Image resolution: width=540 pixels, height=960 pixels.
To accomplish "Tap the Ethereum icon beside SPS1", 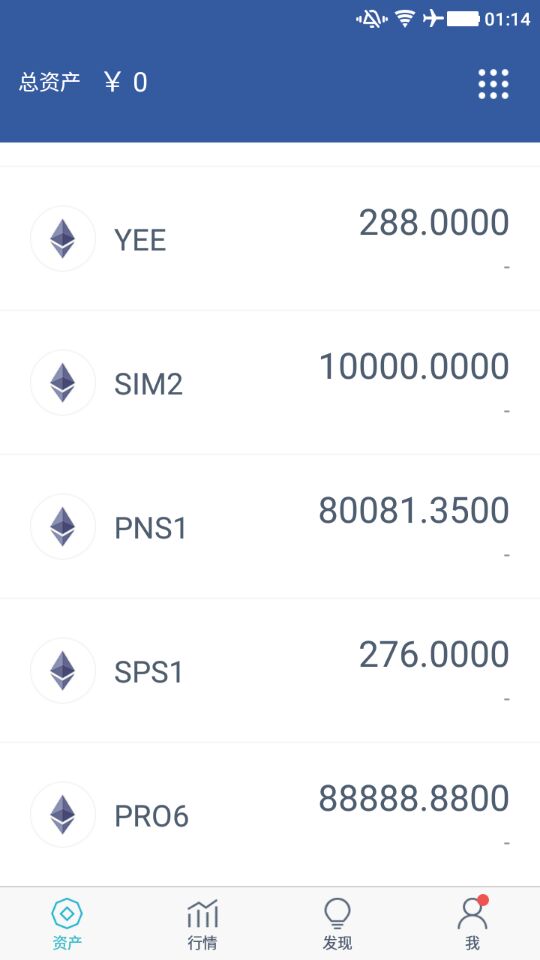I will click(x=62, y=670).
